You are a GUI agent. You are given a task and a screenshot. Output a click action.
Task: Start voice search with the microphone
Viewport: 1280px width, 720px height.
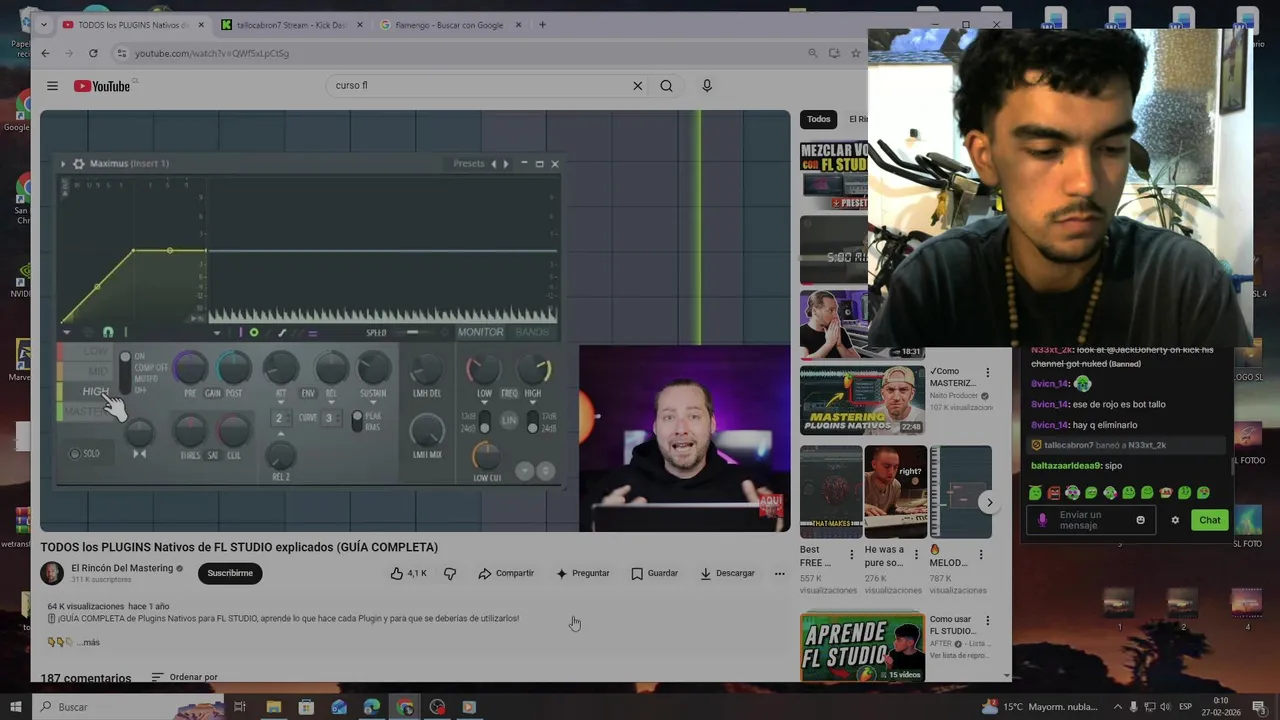click(x=707, y=86)
